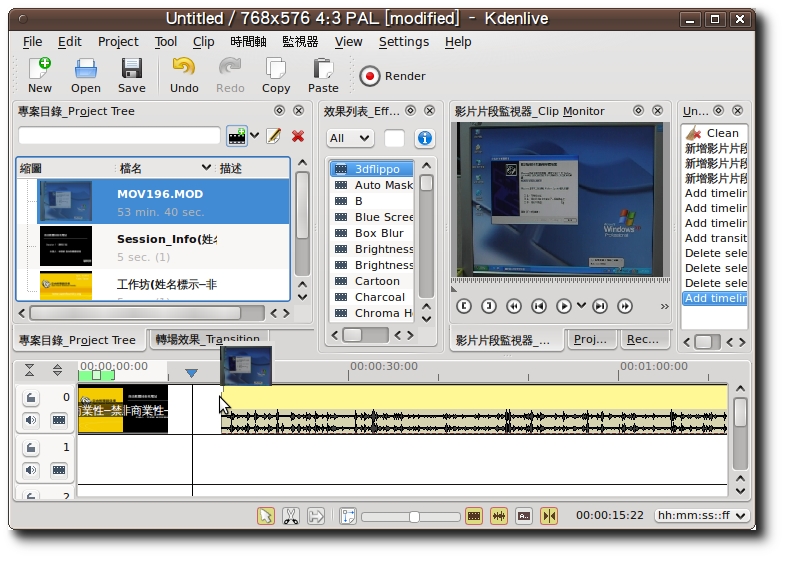Activate the spacer tool

click(x=316, y=516)
